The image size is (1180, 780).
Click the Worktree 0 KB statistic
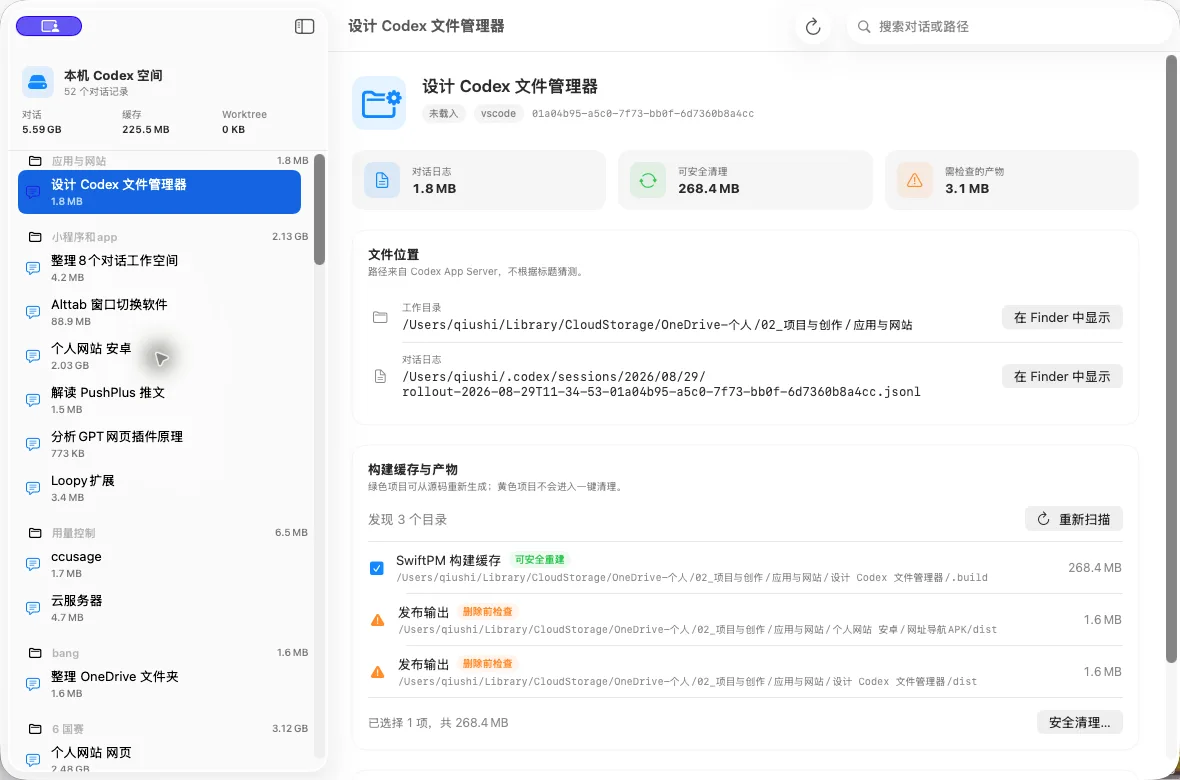click(245, 122)
